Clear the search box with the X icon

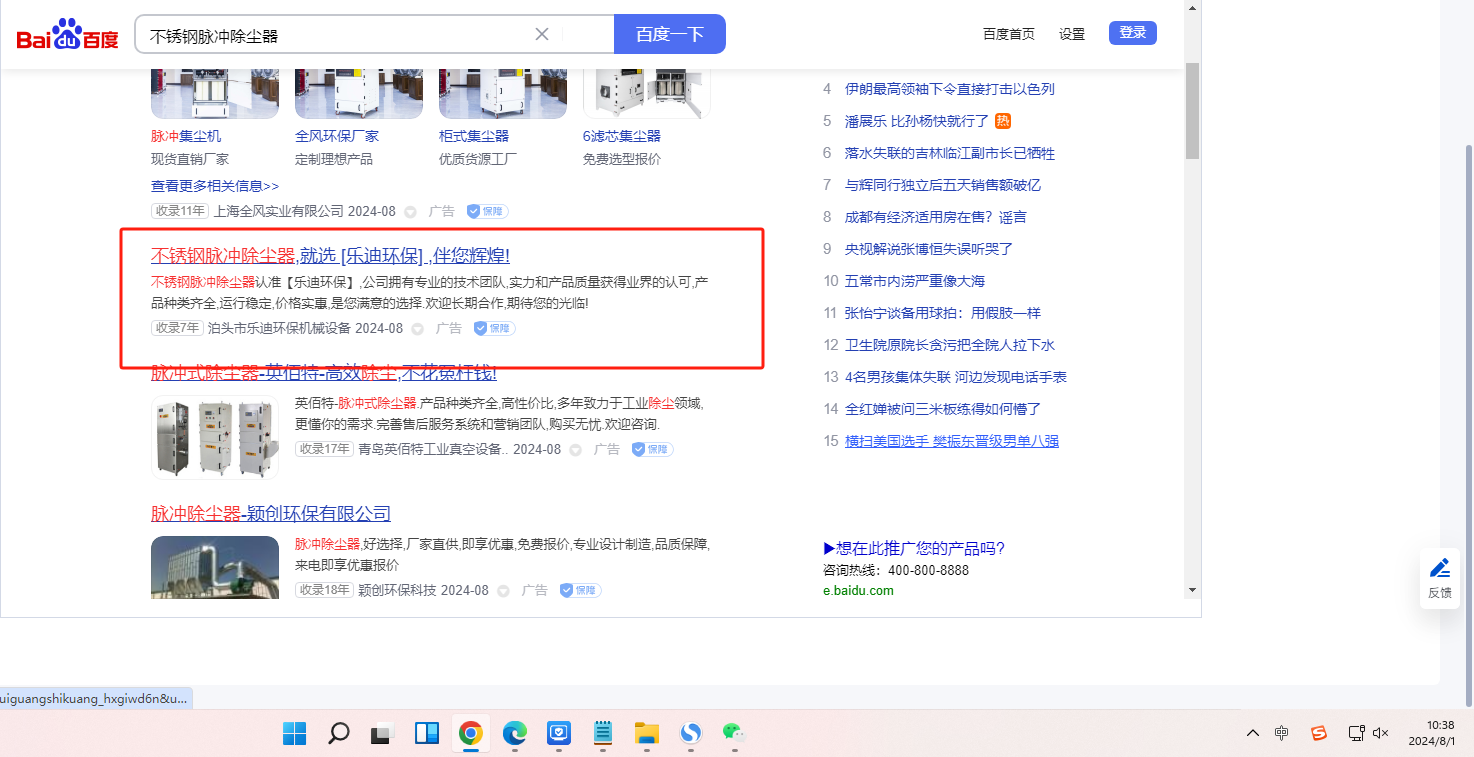542,34
